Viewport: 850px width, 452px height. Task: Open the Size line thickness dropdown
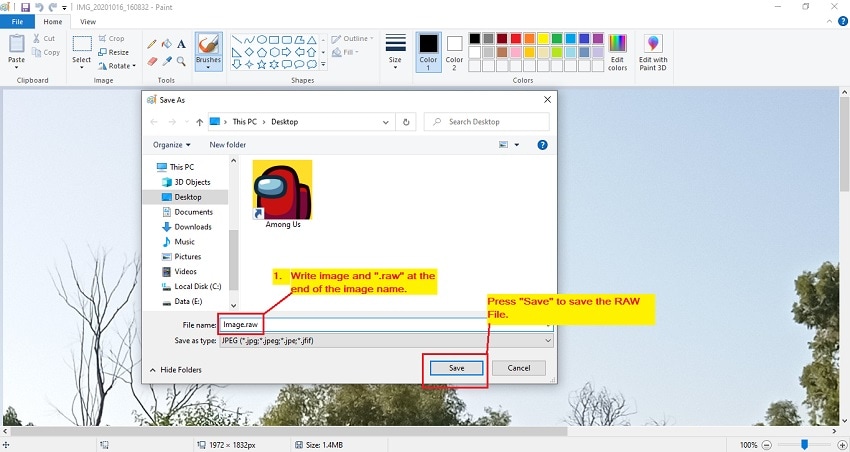[395, 51]
